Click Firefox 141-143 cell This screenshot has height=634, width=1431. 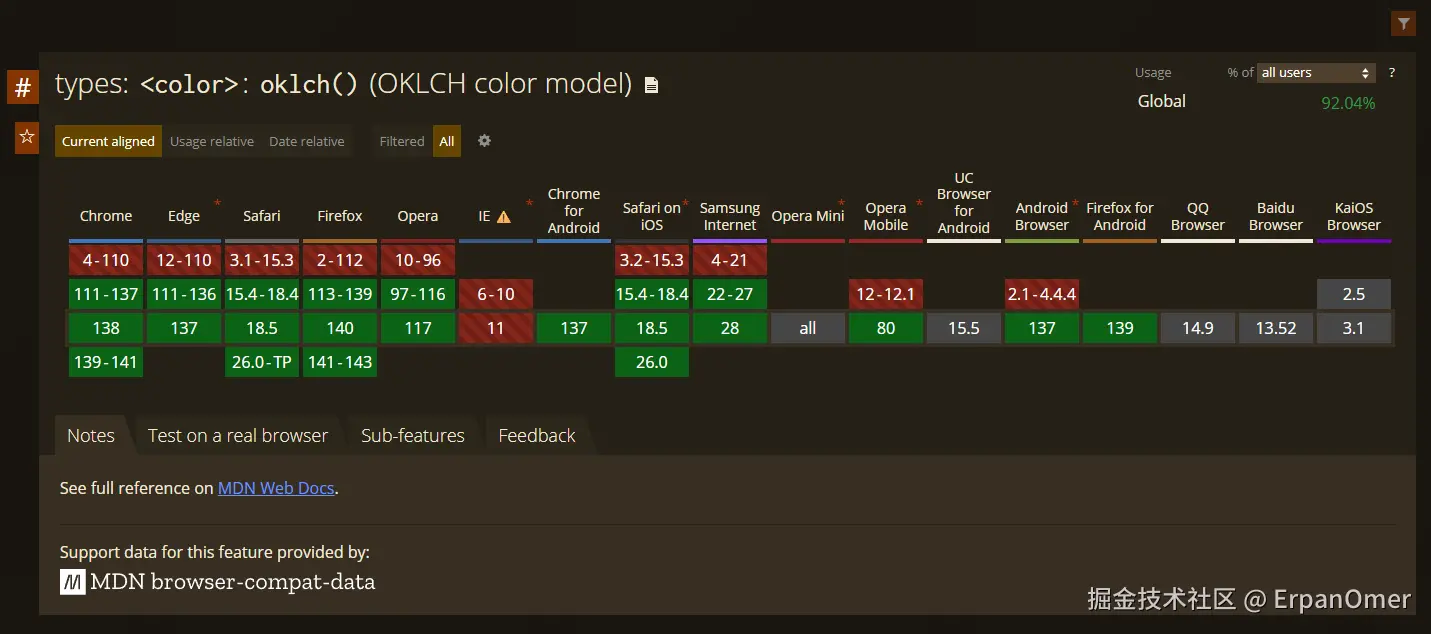pyautogui.click(x=340, y=362)
